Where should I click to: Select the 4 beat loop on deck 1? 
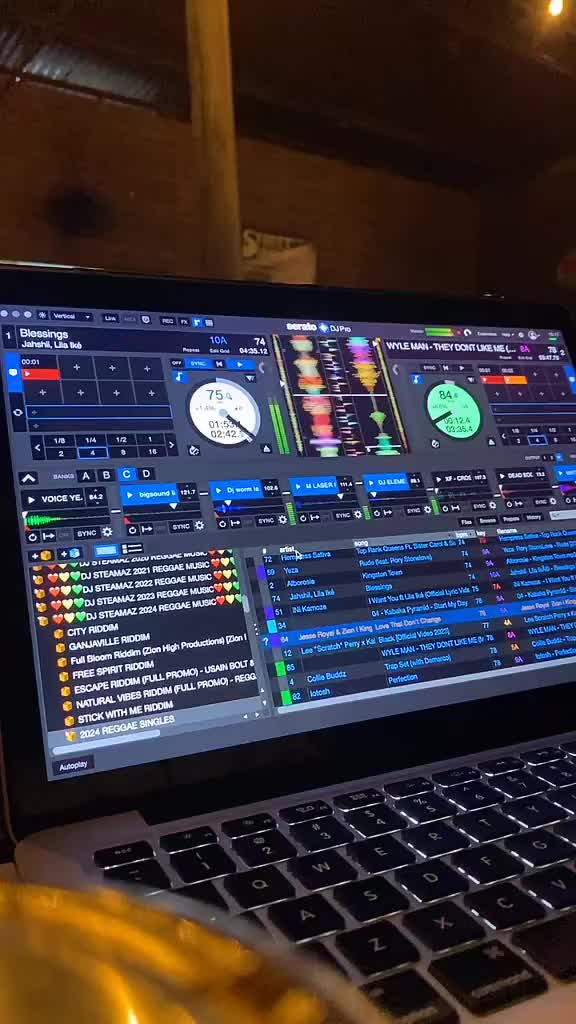click(91, 453)
